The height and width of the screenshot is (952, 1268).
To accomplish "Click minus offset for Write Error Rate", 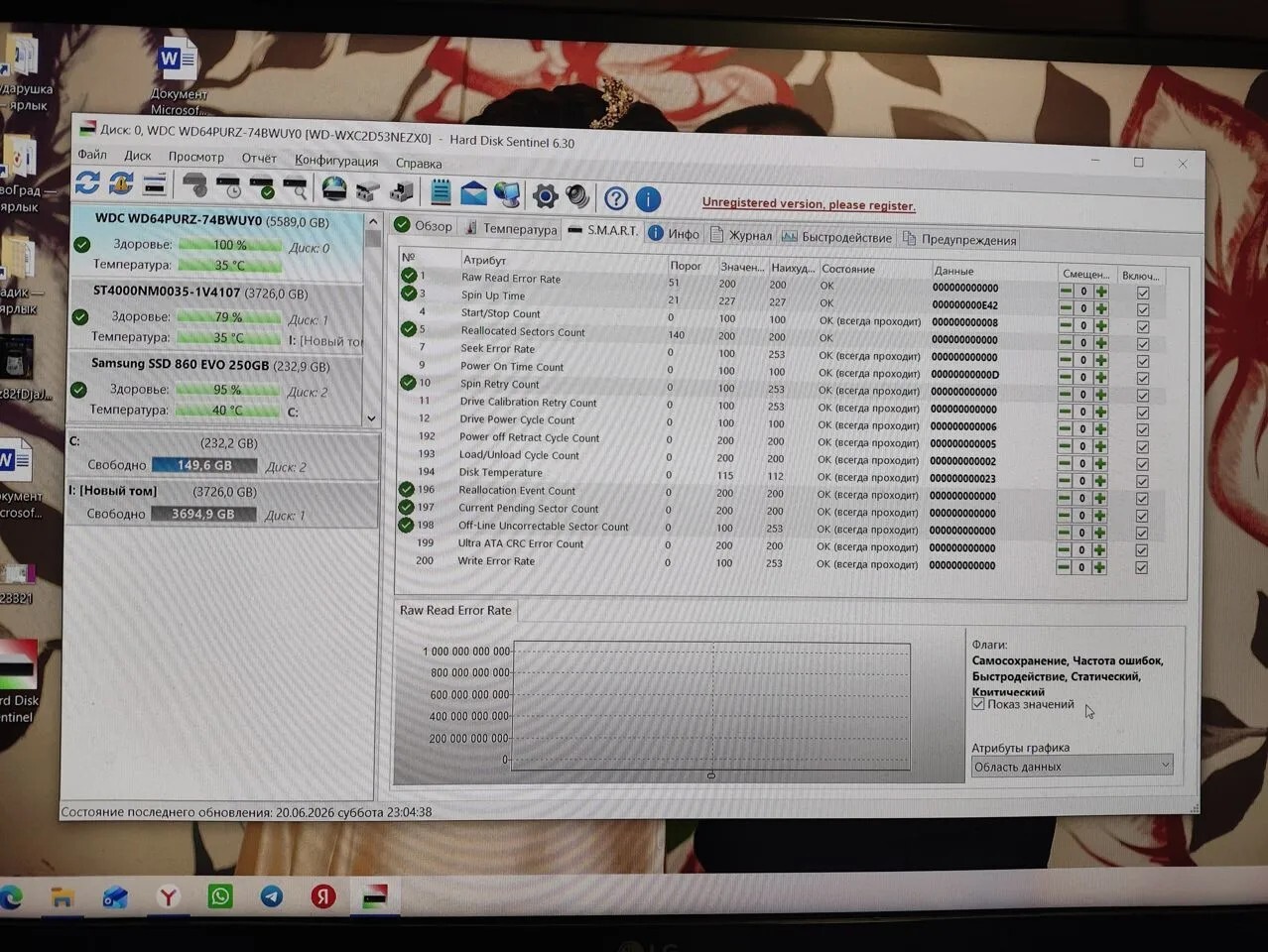I will coord(1064,567).
